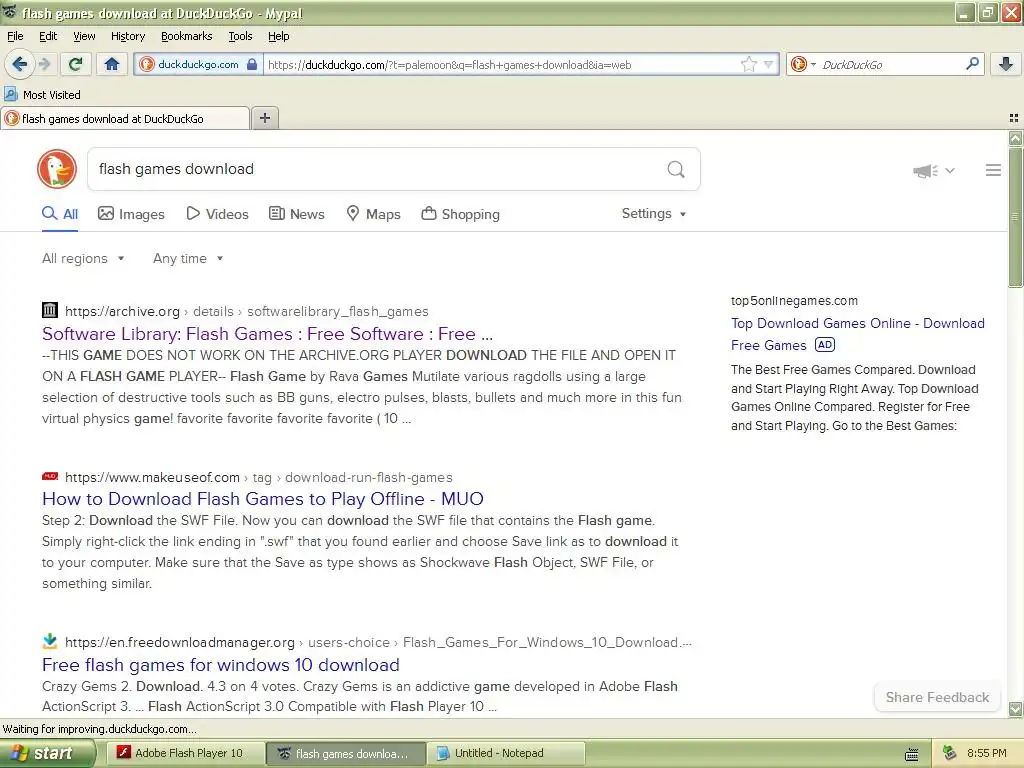Open Software Library: Flash Games result
The image size is (1024, 768).
[267, 334]
